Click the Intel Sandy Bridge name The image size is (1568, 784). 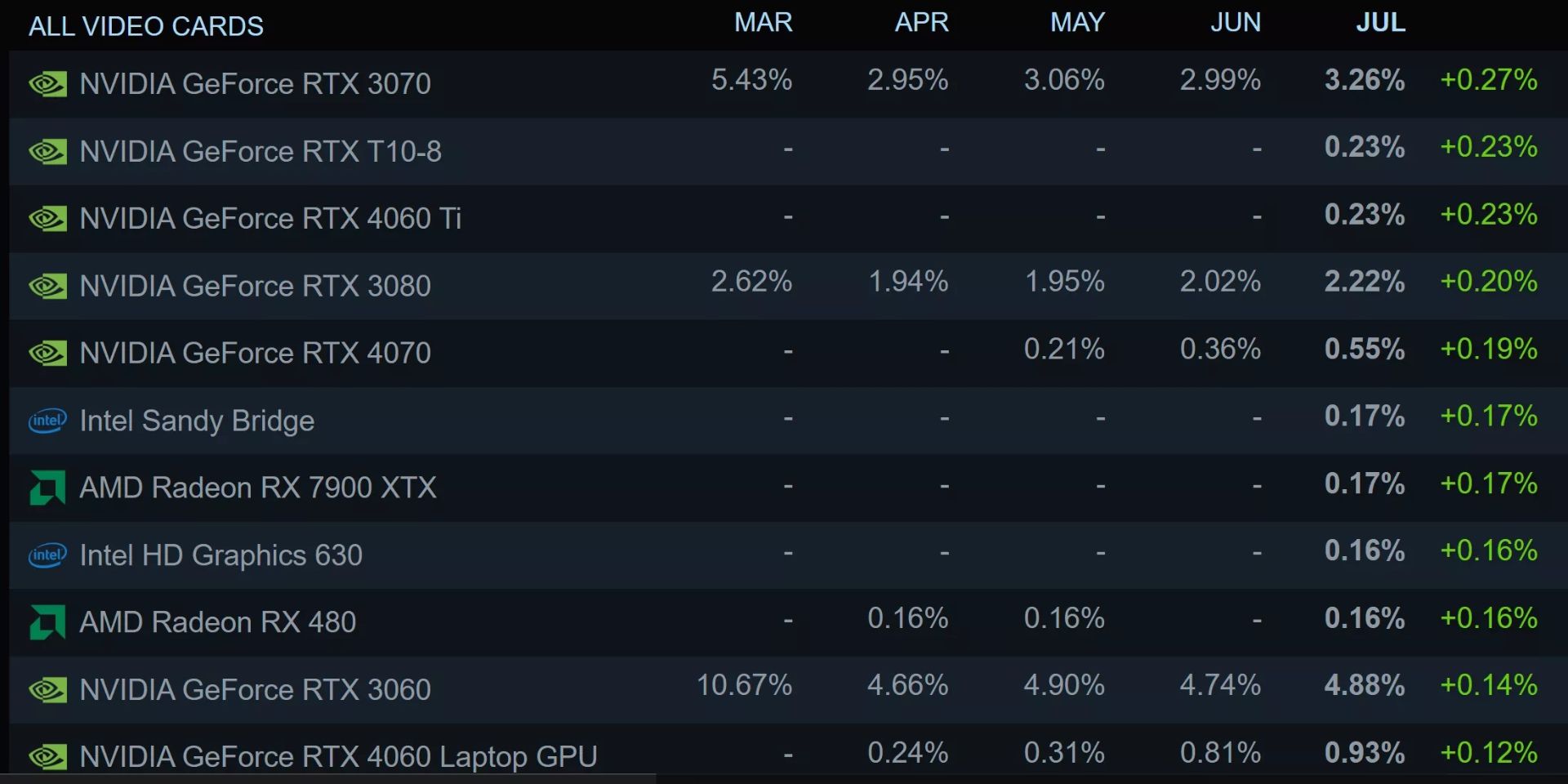pyautogui.click(x=197, y=421)
